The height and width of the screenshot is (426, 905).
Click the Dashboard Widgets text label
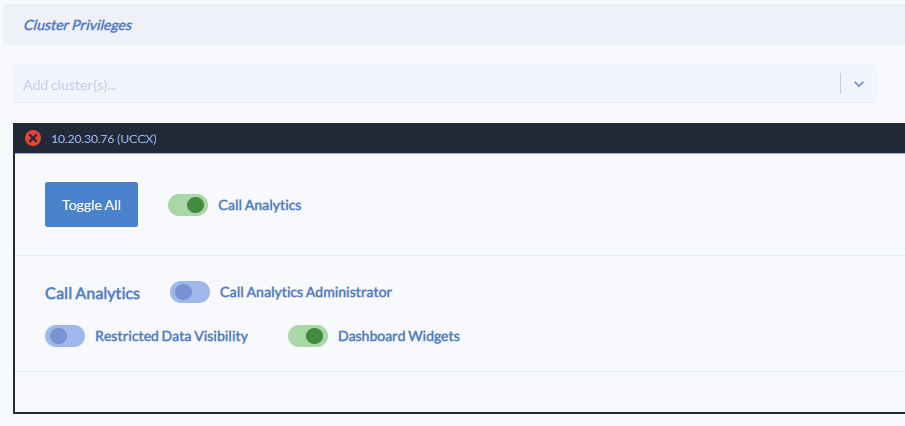pyautogui.click(x=399, y=336)
